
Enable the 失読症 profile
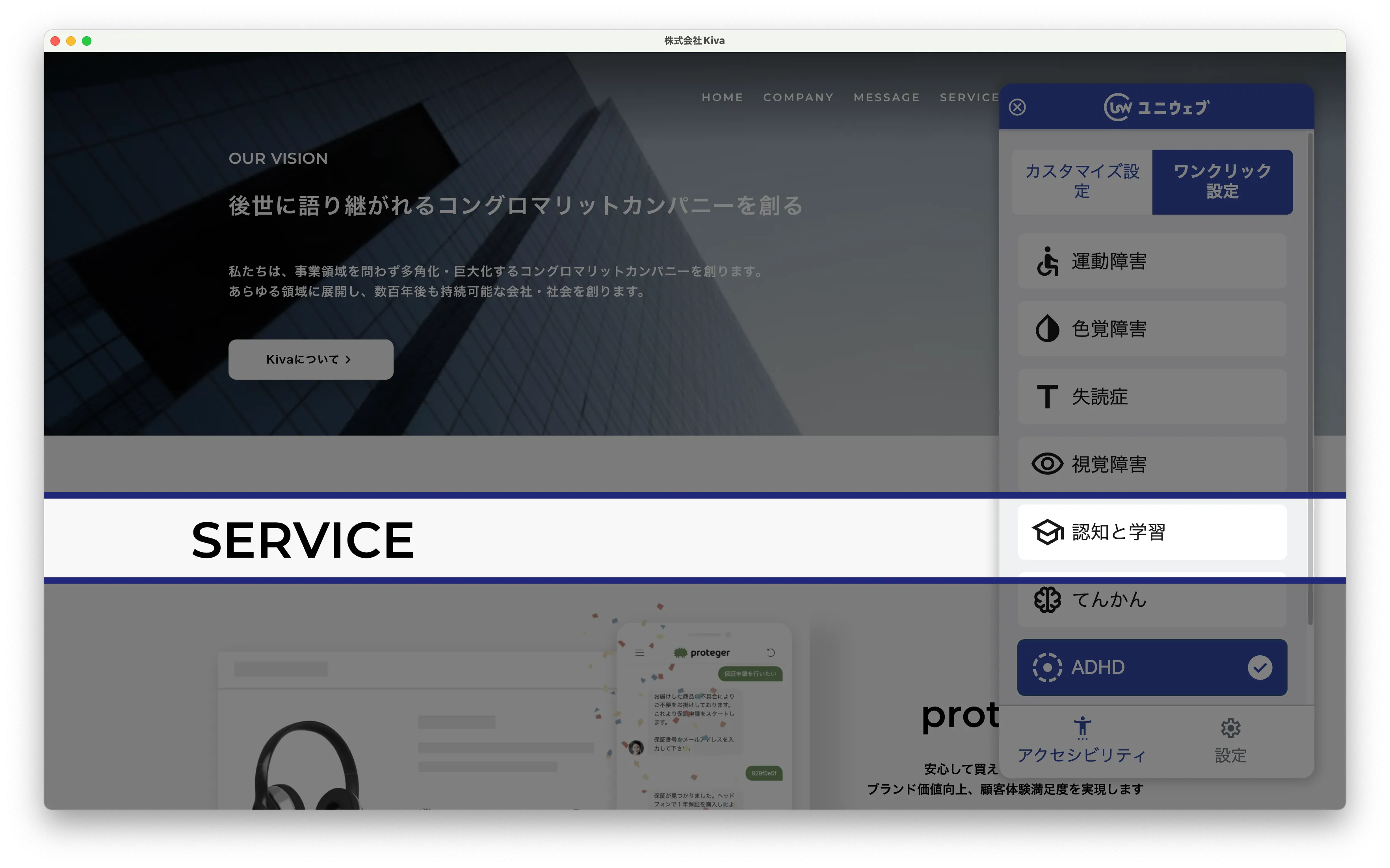[x=1152, y=397]
